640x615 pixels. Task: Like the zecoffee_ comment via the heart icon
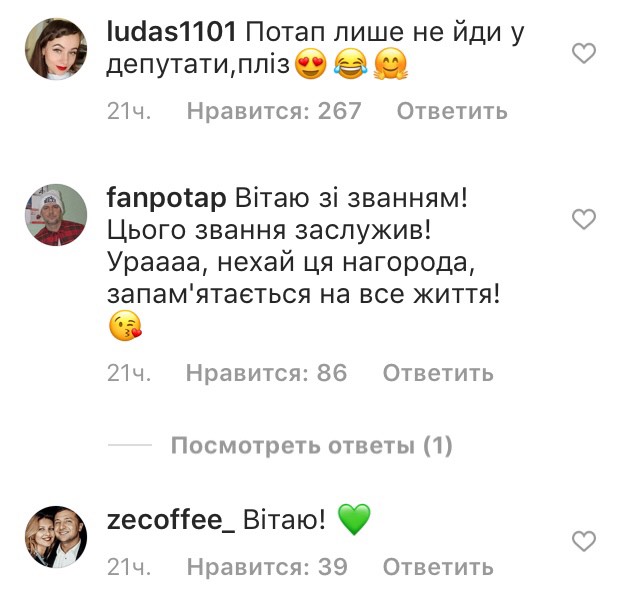click(x=584, y=542)
